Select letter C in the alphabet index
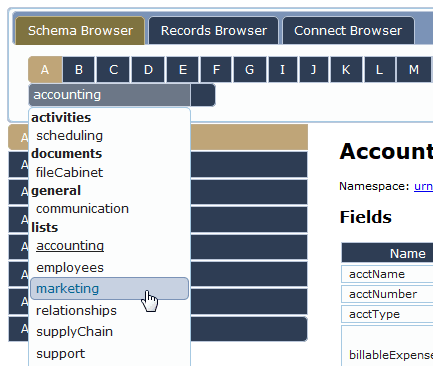Viewport: 433px width, 366px height. coord(113,70)
